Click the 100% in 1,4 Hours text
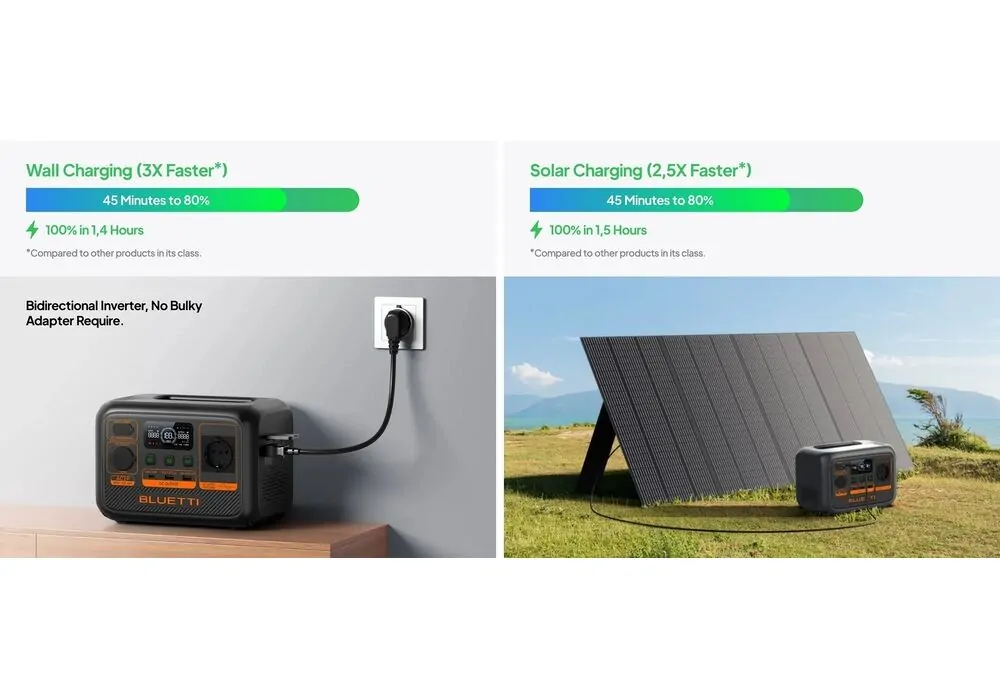 click(x=94, y=230)
